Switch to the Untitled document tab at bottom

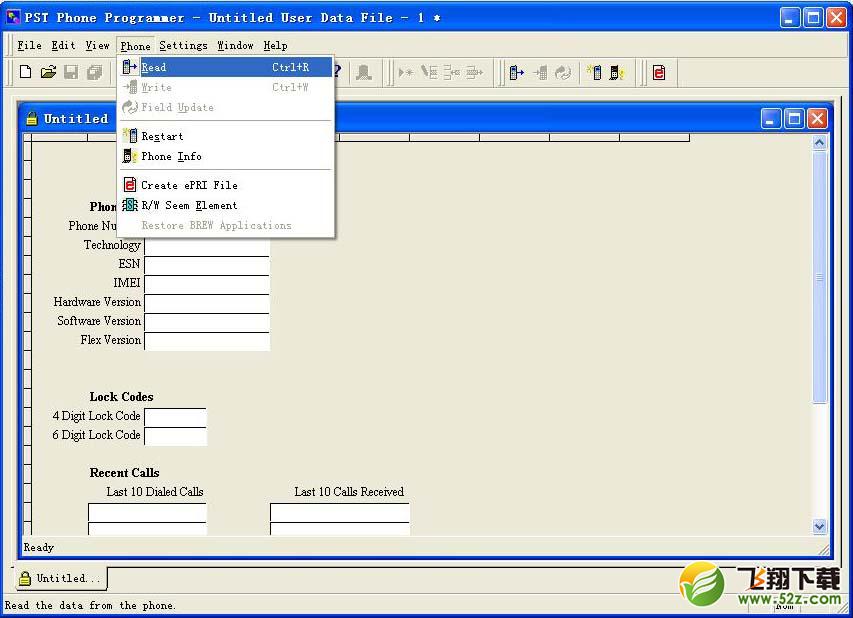(x=60, y=578)
